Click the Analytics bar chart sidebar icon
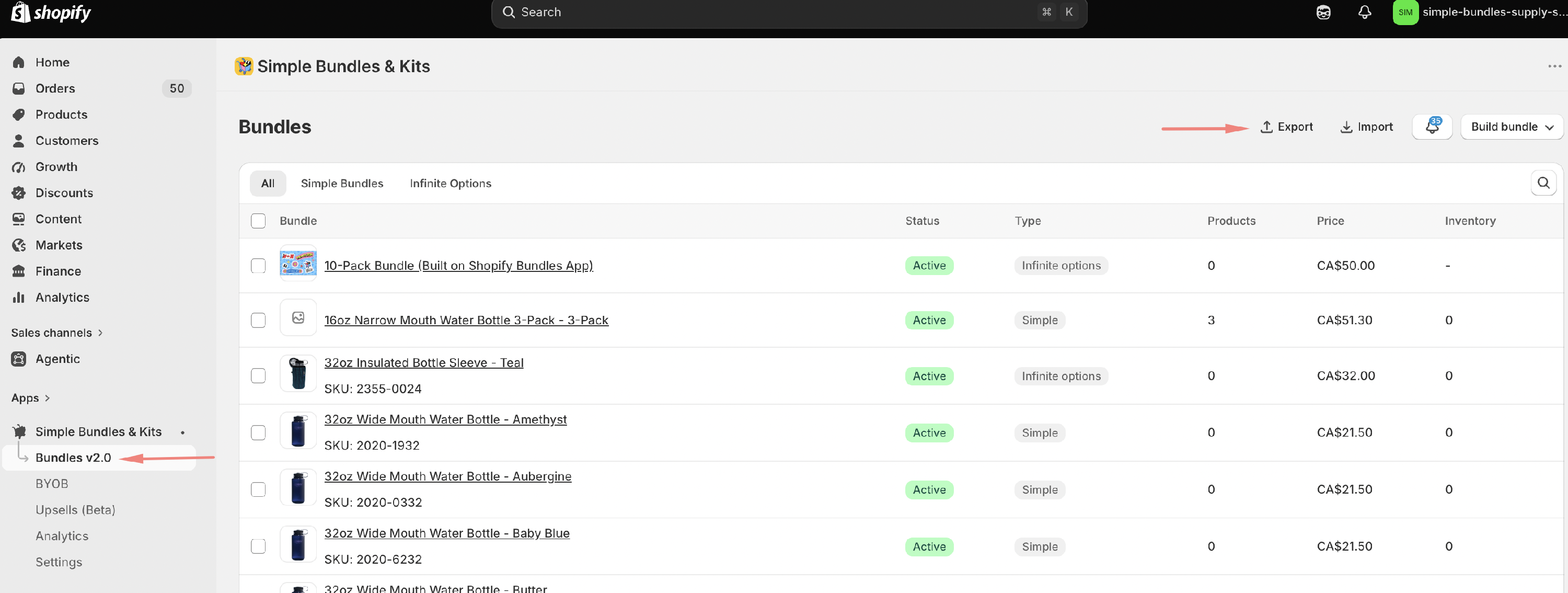Image resolution: width=1568 pixels, height=593 pixels. (19, 297)
